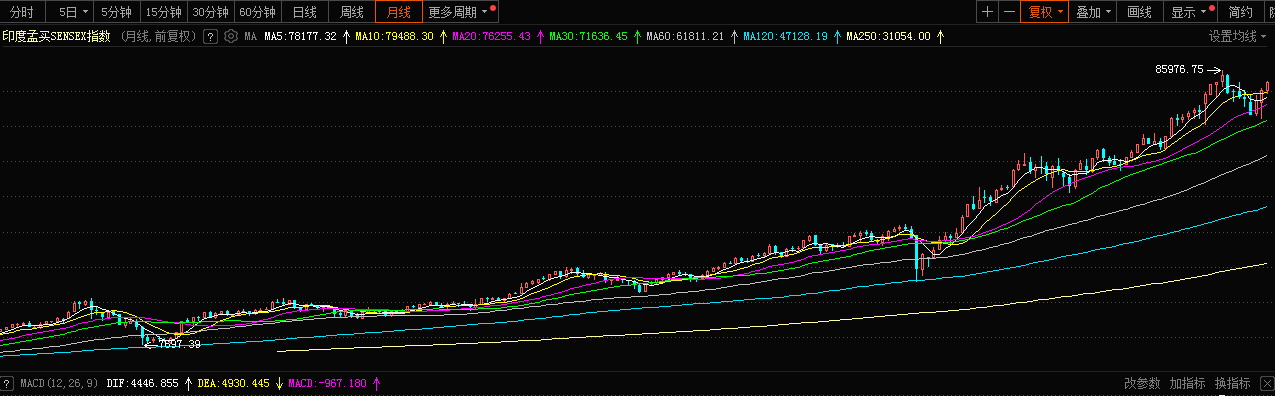
Task: Select the 月线 monthly chart tab
Action: 398,12
